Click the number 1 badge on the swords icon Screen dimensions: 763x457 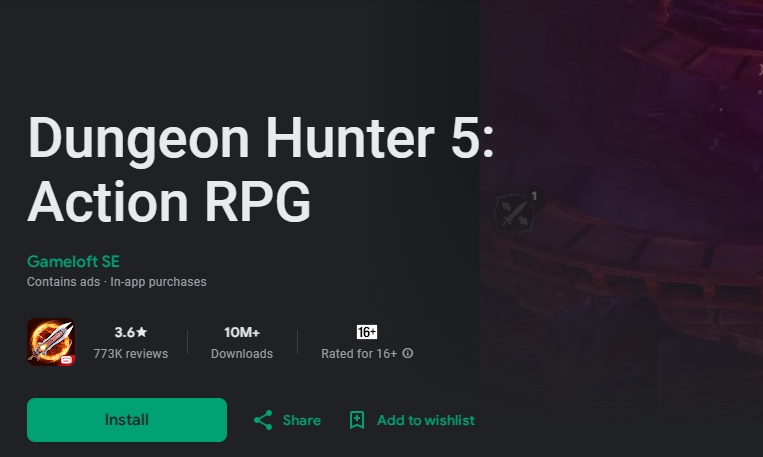[x=534, y=196]
